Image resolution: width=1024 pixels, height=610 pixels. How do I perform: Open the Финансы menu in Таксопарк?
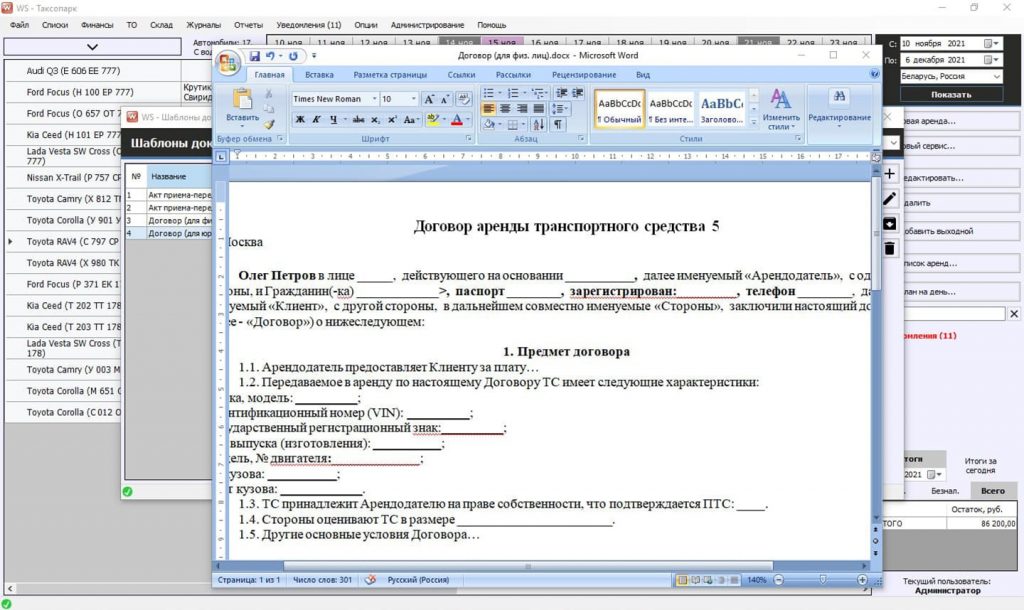click(97, 25)
